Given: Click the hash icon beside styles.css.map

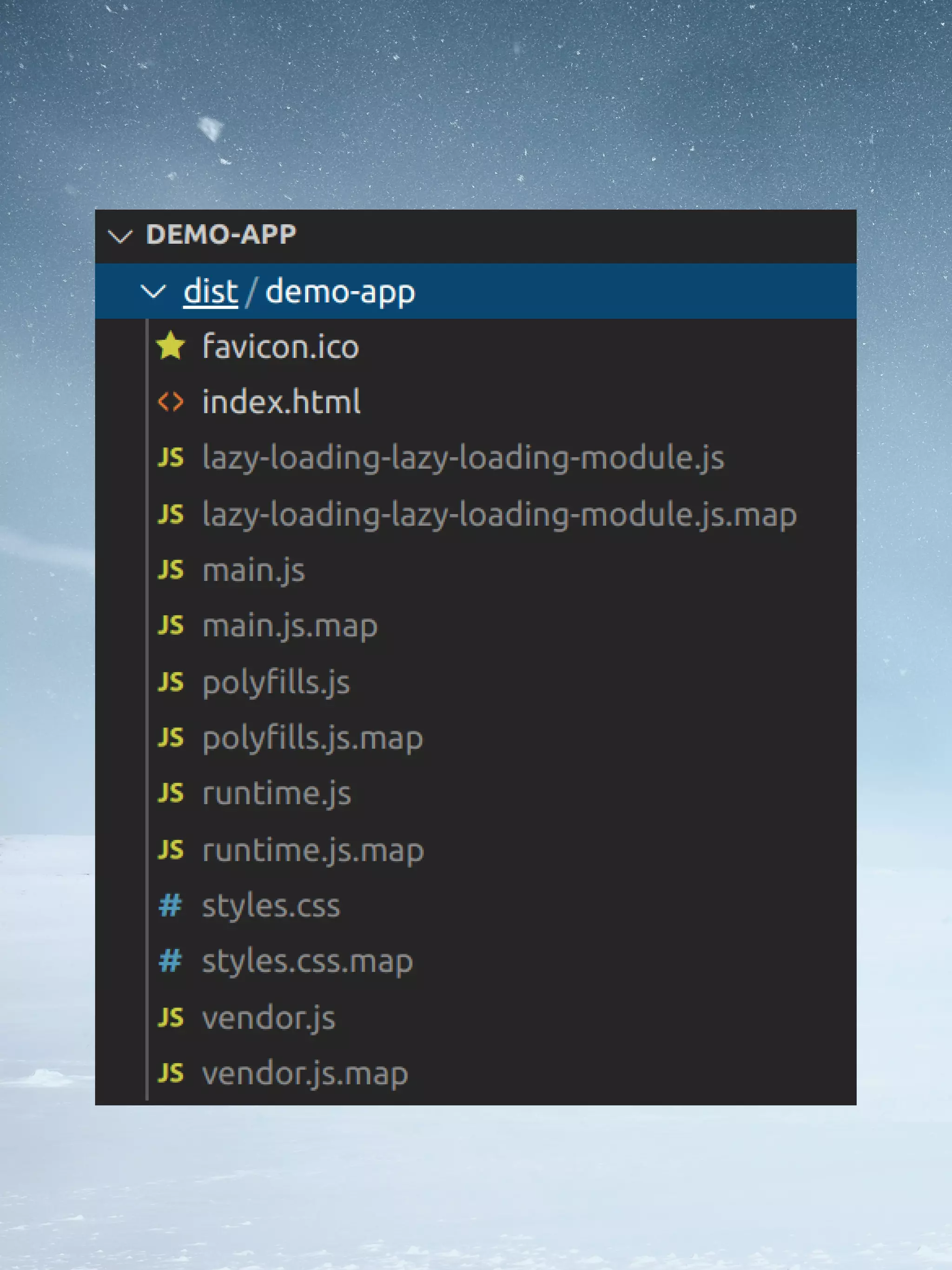Looking at the screenshot, I should coord(171,962).
